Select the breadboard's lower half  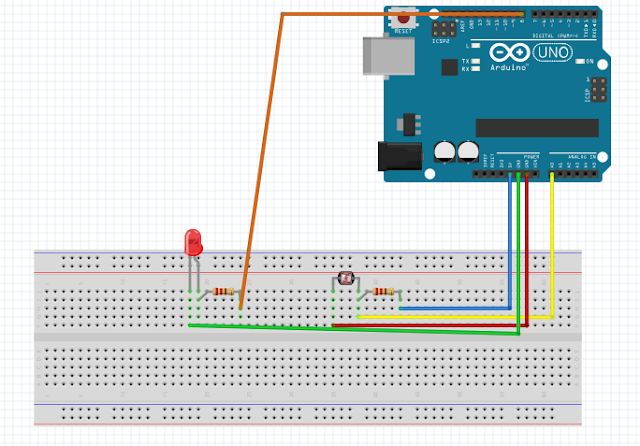tap(308, 384)
